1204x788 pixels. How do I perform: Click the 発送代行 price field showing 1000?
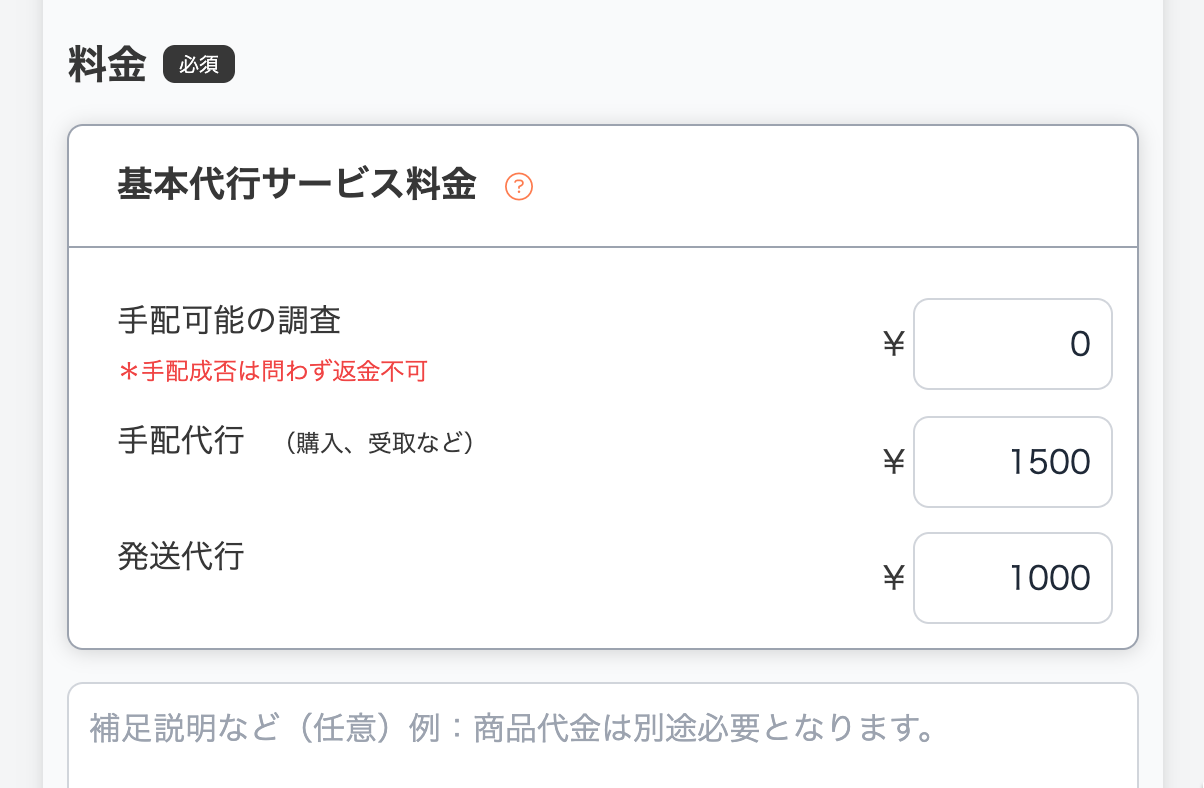(x=1011, y=578)
